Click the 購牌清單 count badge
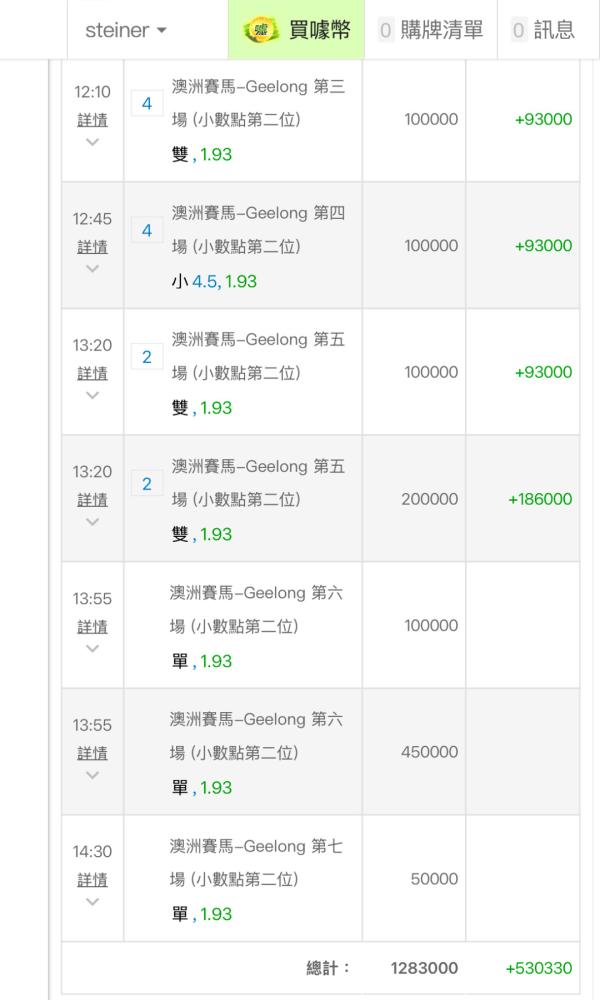The height and width of the screenshot is (1000, 600). pyautogui.click(x=386, y=30)
